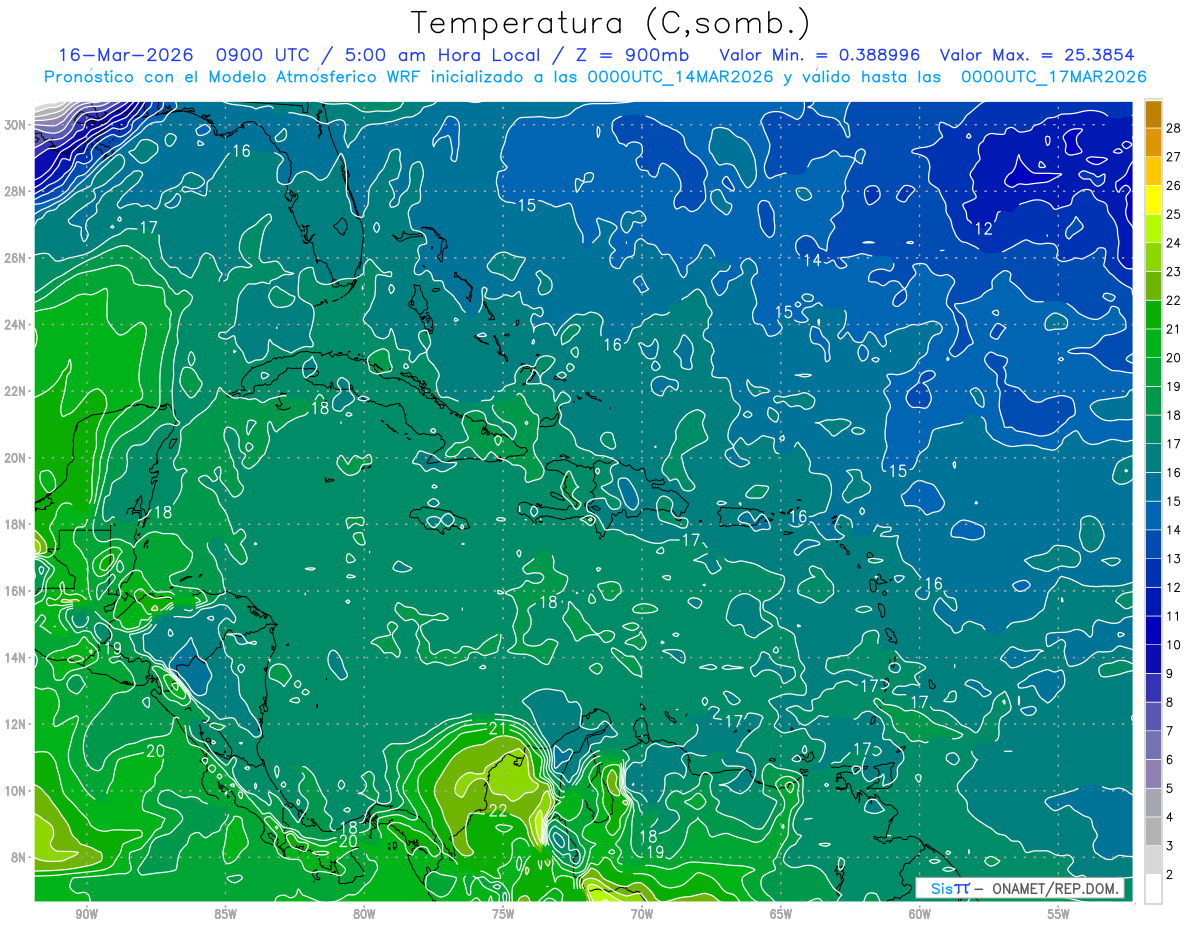Click the "14" contour label on the map
Screen dimensions: 1200x927
coord(813,260)
